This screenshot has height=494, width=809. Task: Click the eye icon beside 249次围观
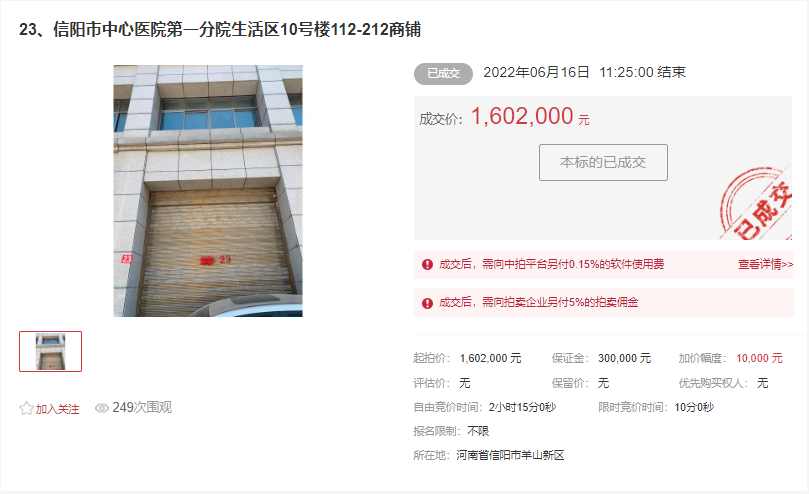(x=102, y=408)
